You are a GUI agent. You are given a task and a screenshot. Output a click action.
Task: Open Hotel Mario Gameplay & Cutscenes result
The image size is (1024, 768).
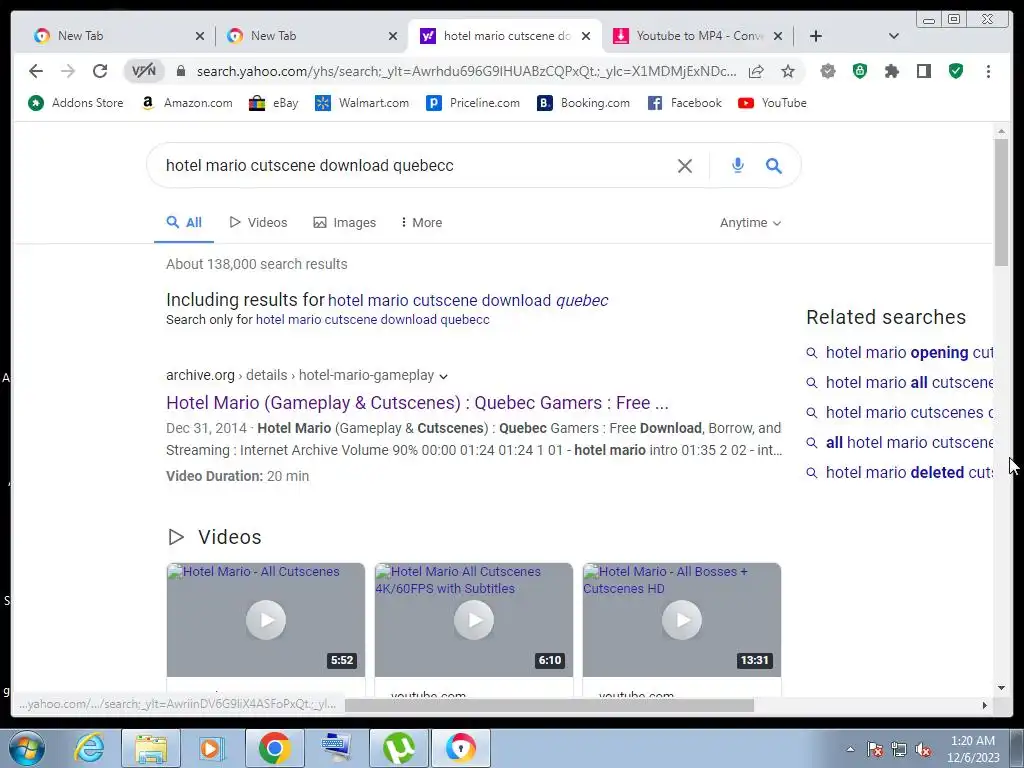pyautogui.click(x=417, y=402)
